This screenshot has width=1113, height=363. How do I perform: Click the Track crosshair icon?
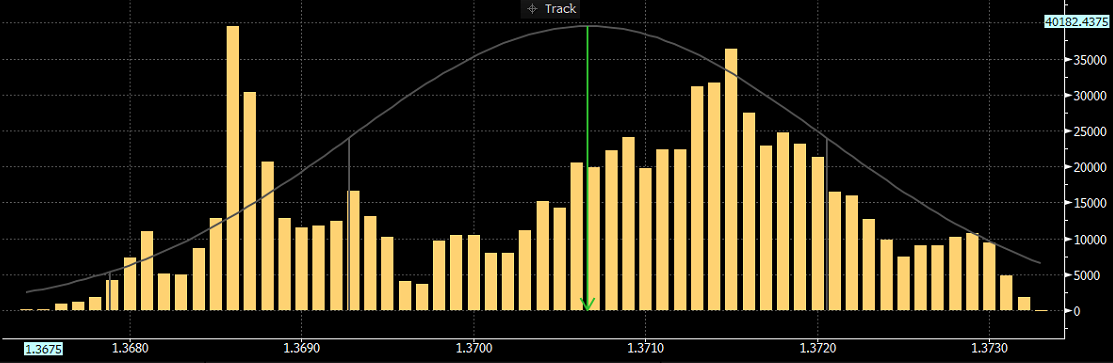pyautogui.click(x=533, y=9)
